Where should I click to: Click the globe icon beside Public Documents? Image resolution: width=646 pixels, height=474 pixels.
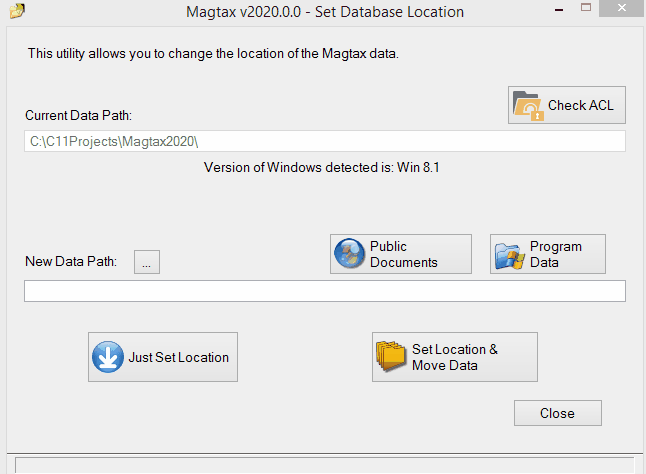point(349,253)
